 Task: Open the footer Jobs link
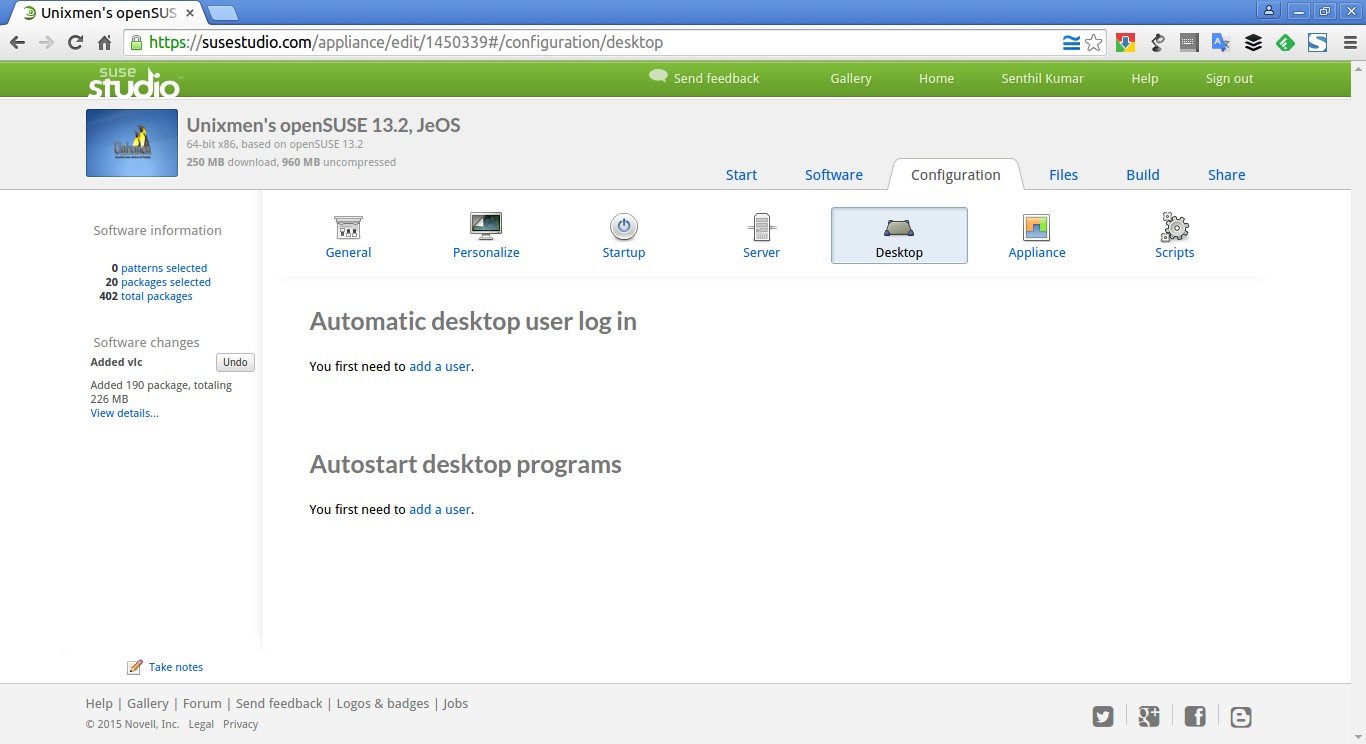pyautogui.click(x=455, y=703)
